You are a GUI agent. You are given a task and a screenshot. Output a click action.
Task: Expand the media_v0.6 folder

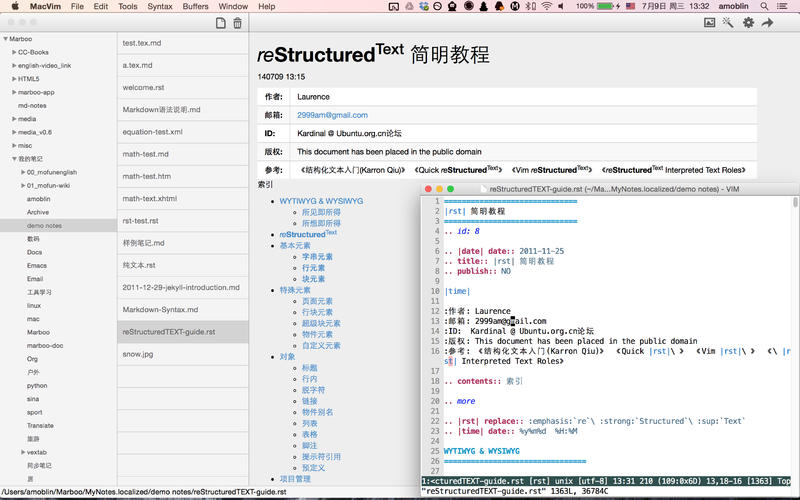click(14, 132)
